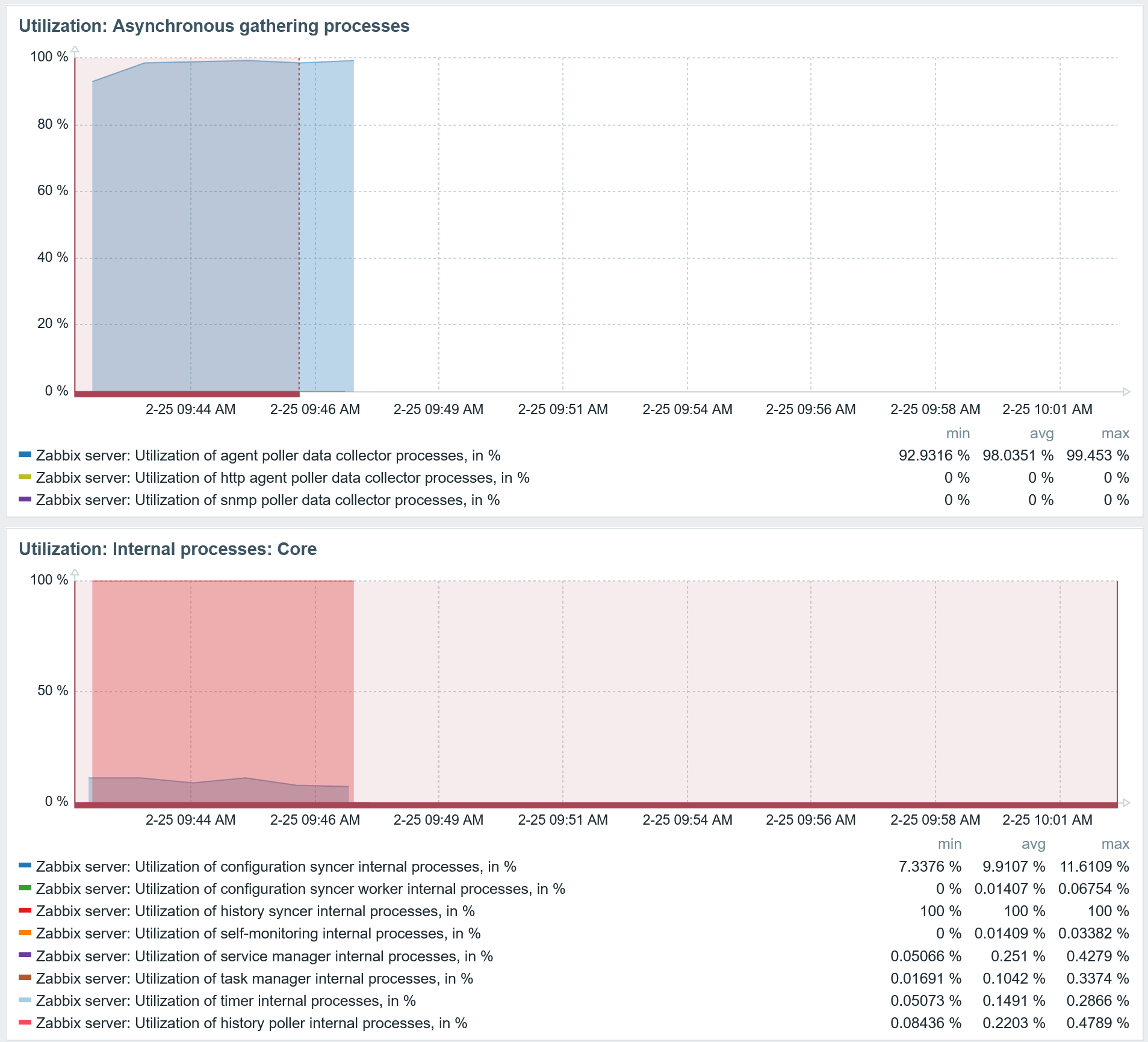Click the blue agent poller legend swatch
This screenshot has height=1042, width=1148.
(25, 454)
